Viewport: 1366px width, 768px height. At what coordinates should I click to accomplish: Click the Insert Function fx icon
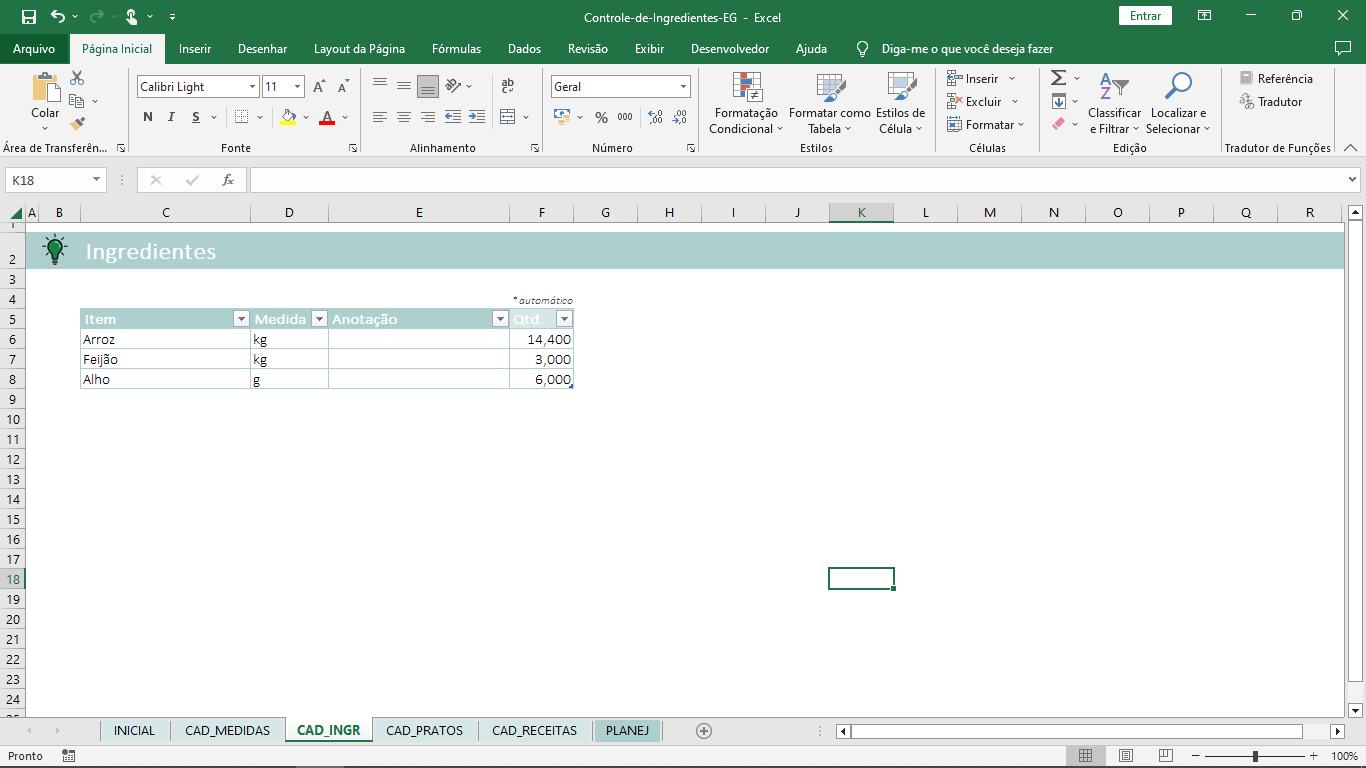pos(228,180)
